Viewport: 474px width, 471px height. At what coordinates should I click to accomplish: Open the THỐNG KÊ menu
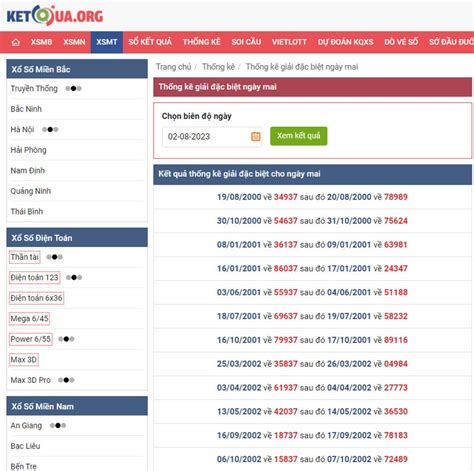(202, 42)
